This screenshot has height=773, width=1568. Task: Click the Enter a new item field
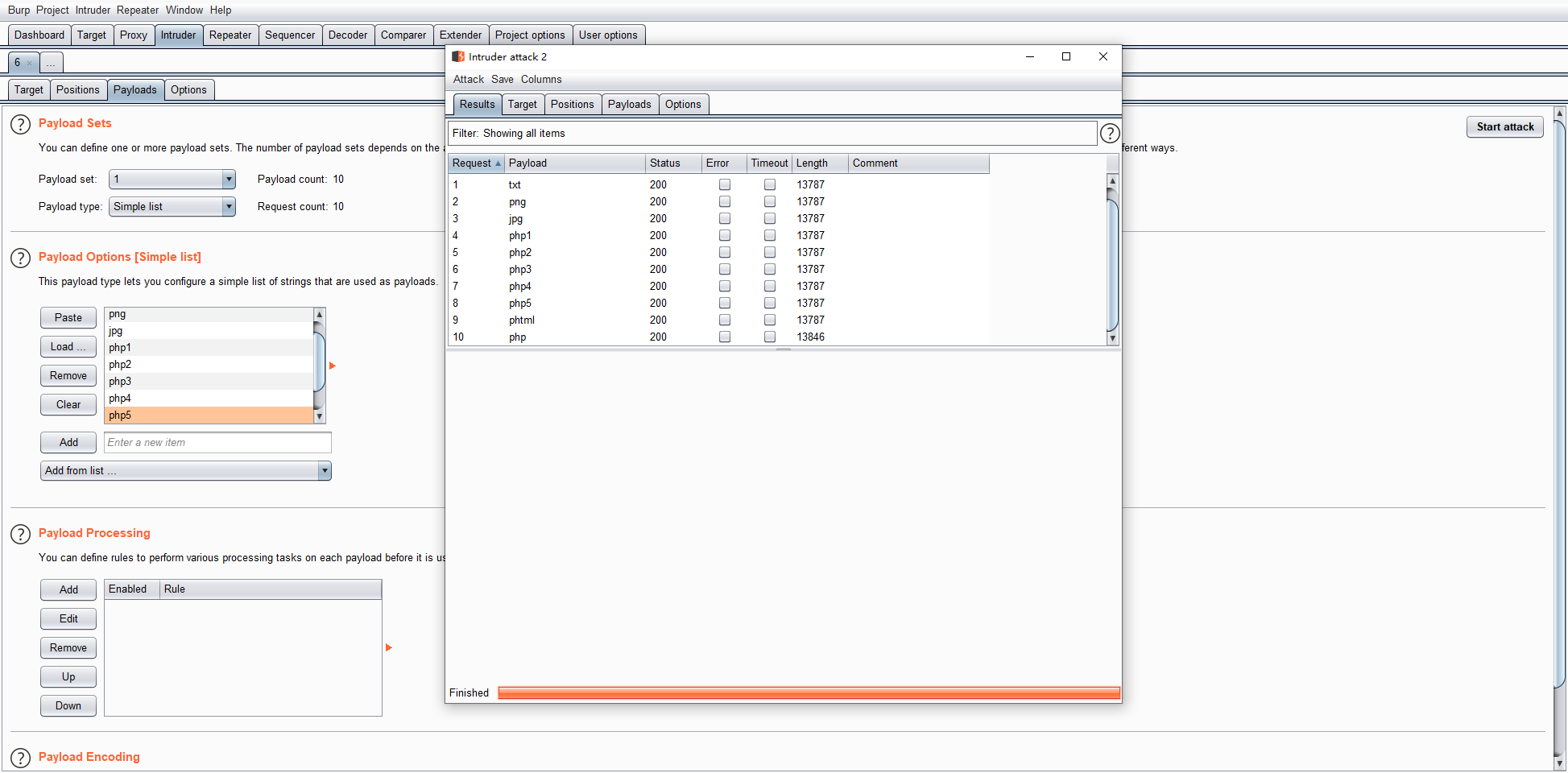pos(217,443)
